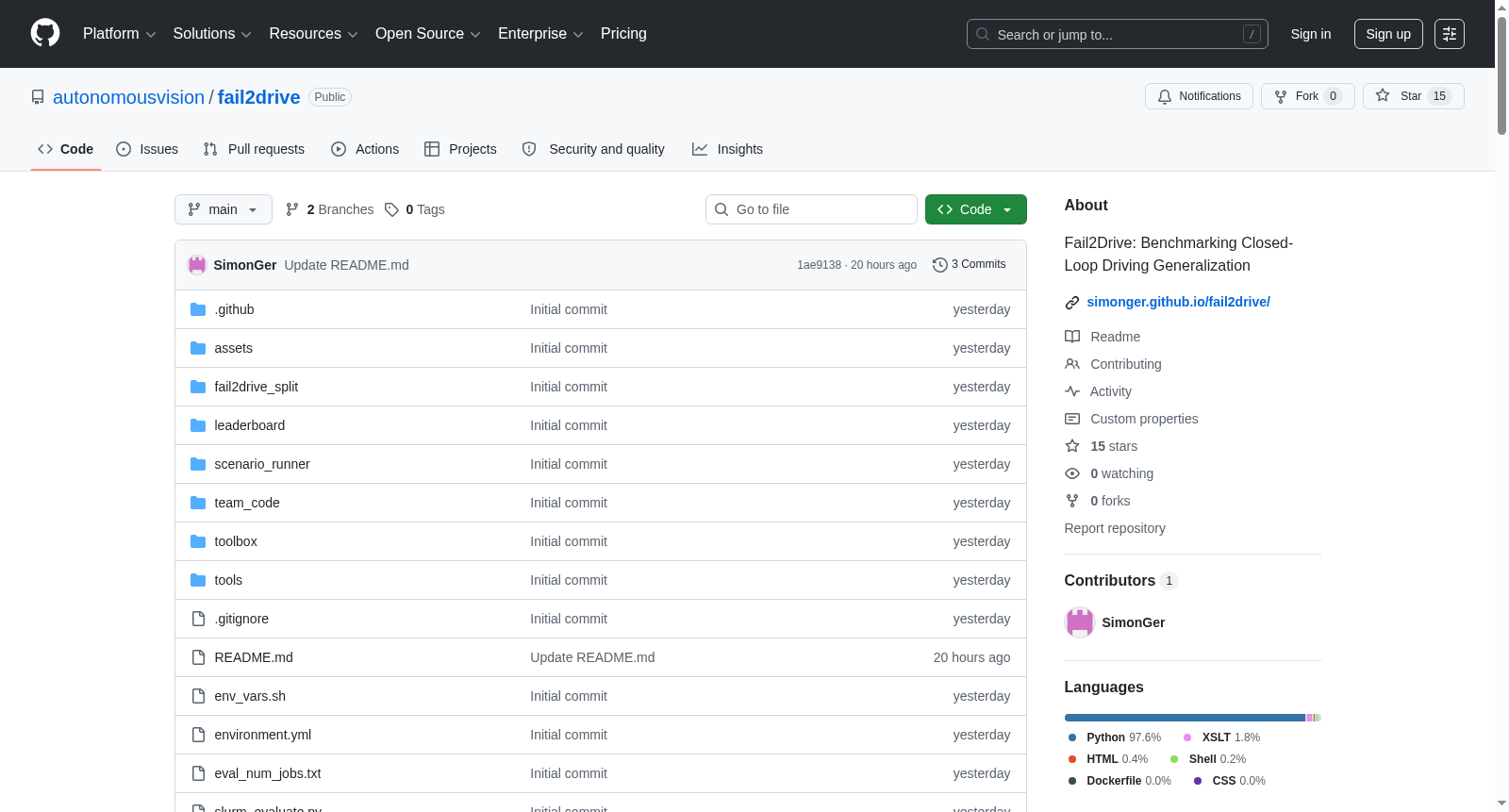
Task: Open the toolbox folder icon
Action: 198,541
